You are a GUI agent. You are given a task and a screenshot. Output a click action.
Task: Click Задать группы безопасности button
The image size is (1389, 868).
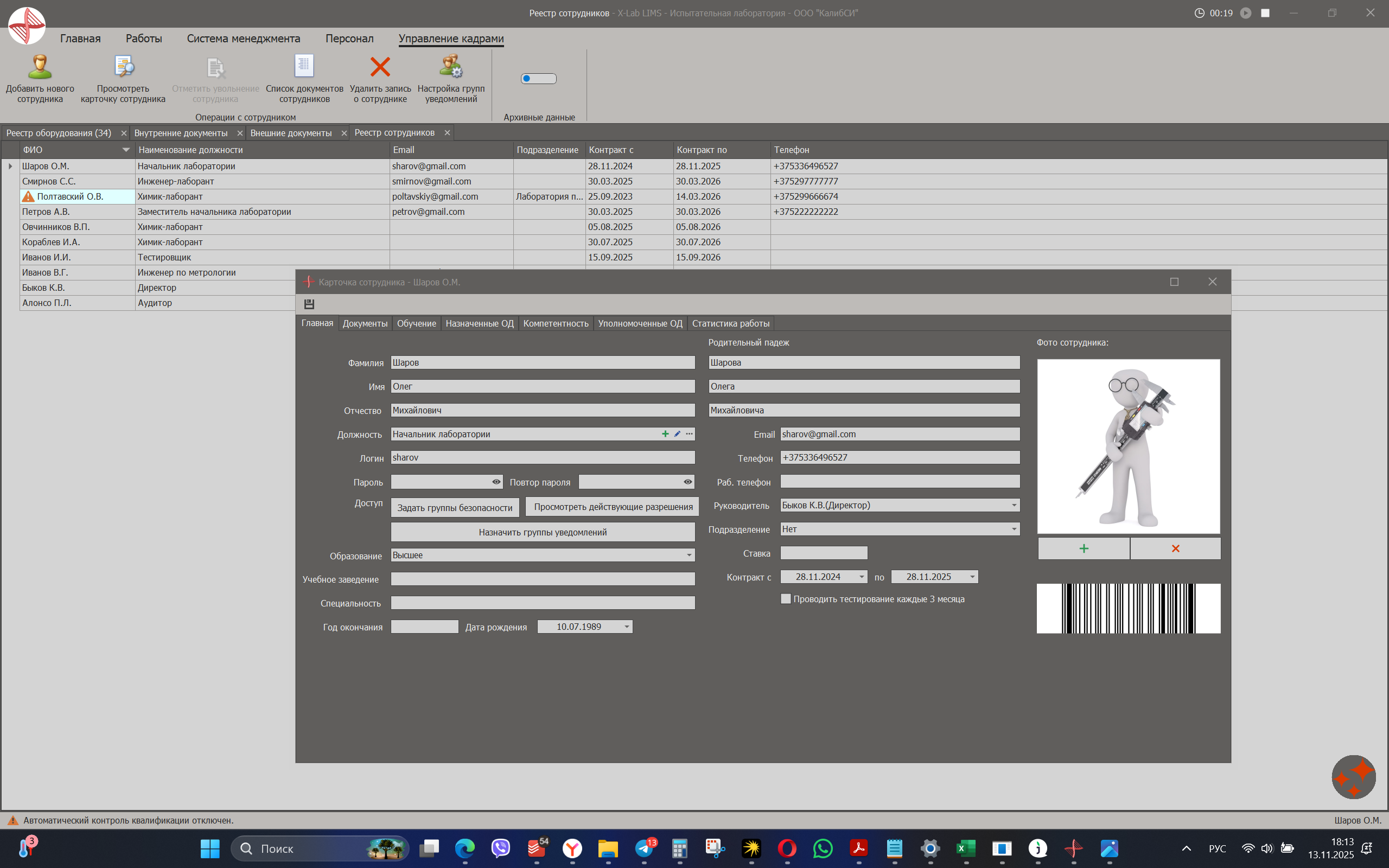(455, 507)
